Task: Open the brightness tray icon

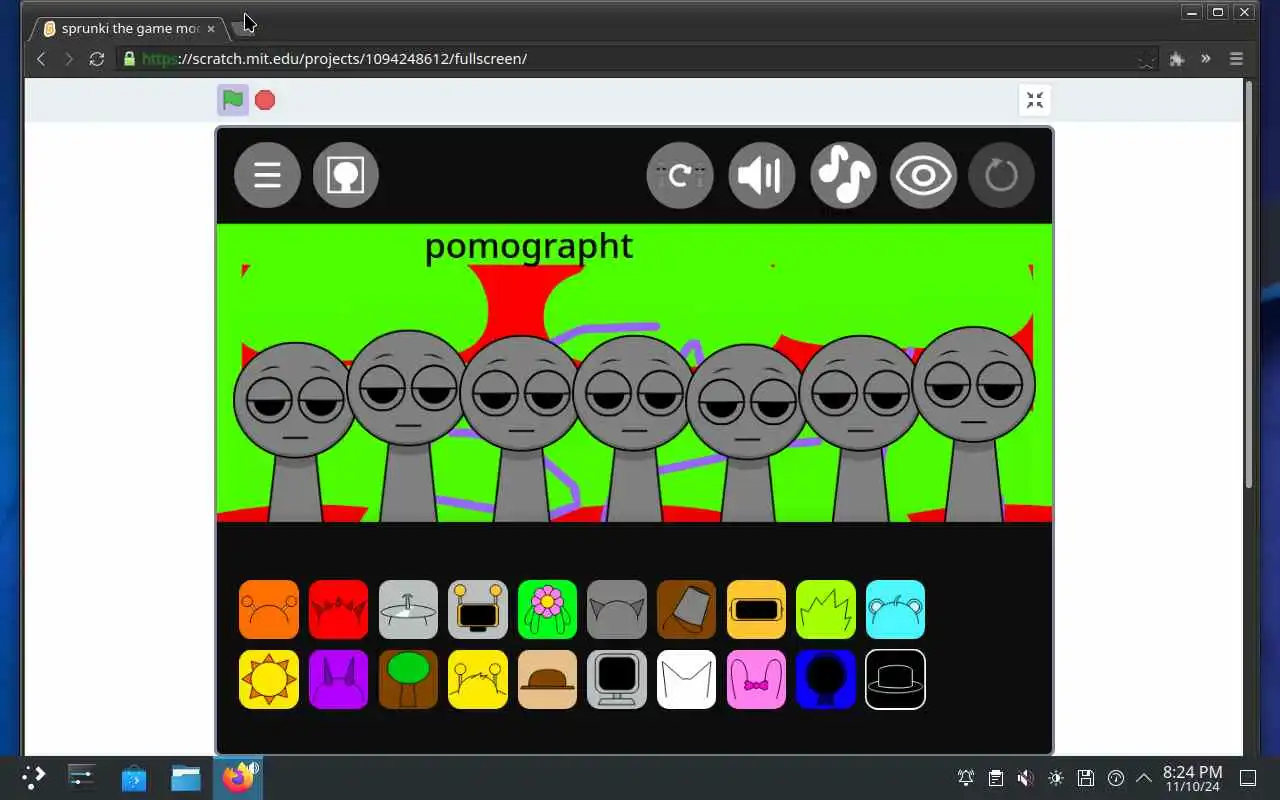Action: pos(1056,778)
